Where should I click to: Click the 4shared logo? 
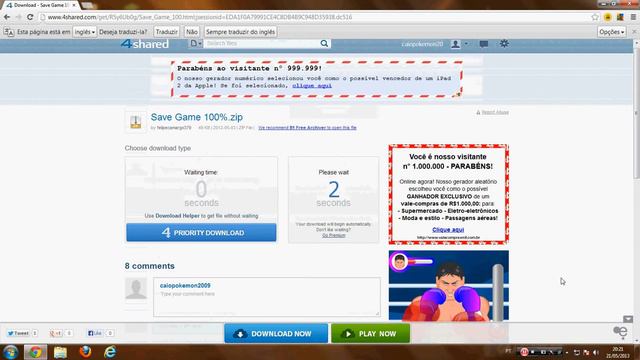tap(144, 44)
